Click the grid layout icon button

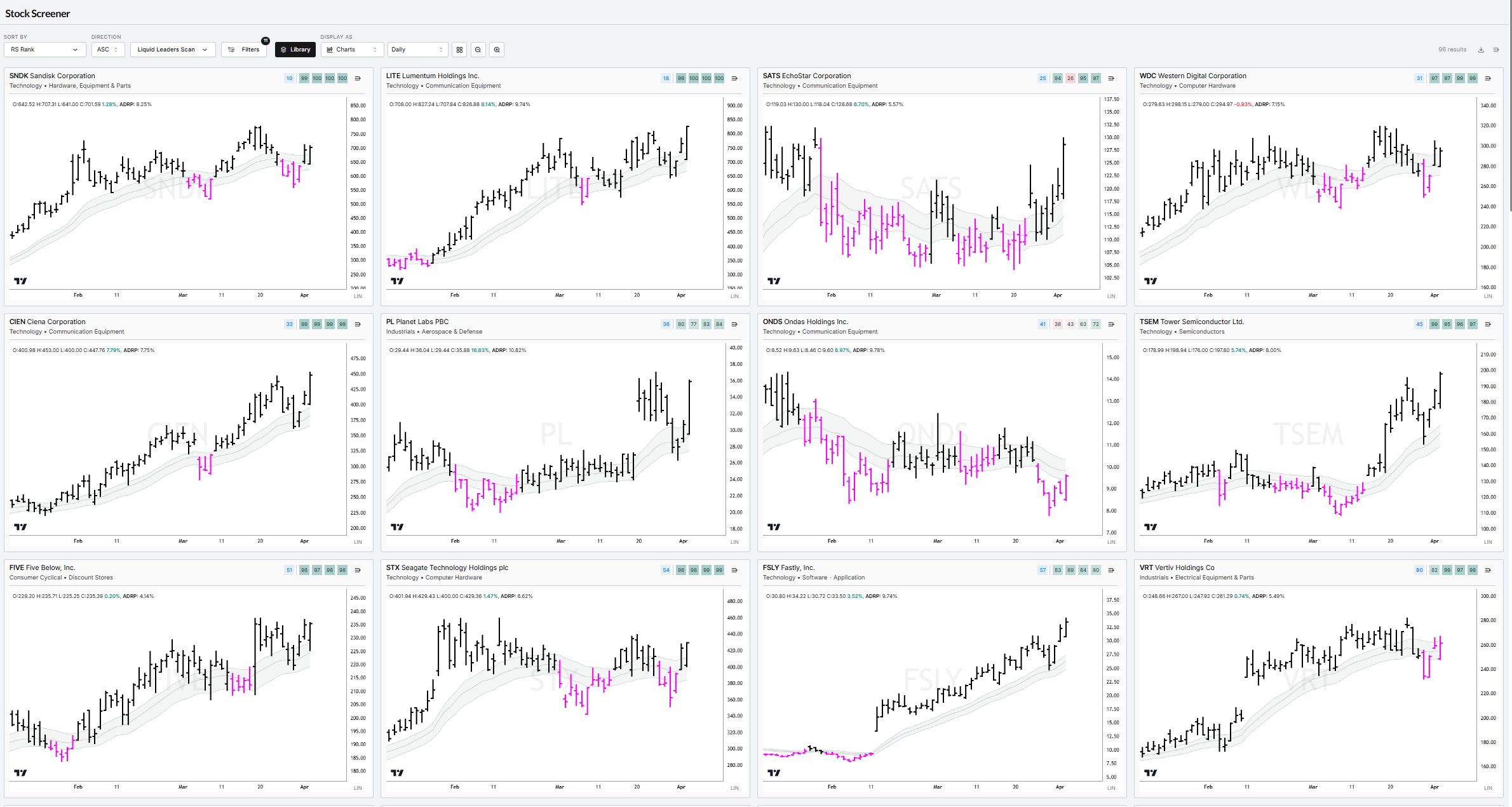[x=459, y=50]
